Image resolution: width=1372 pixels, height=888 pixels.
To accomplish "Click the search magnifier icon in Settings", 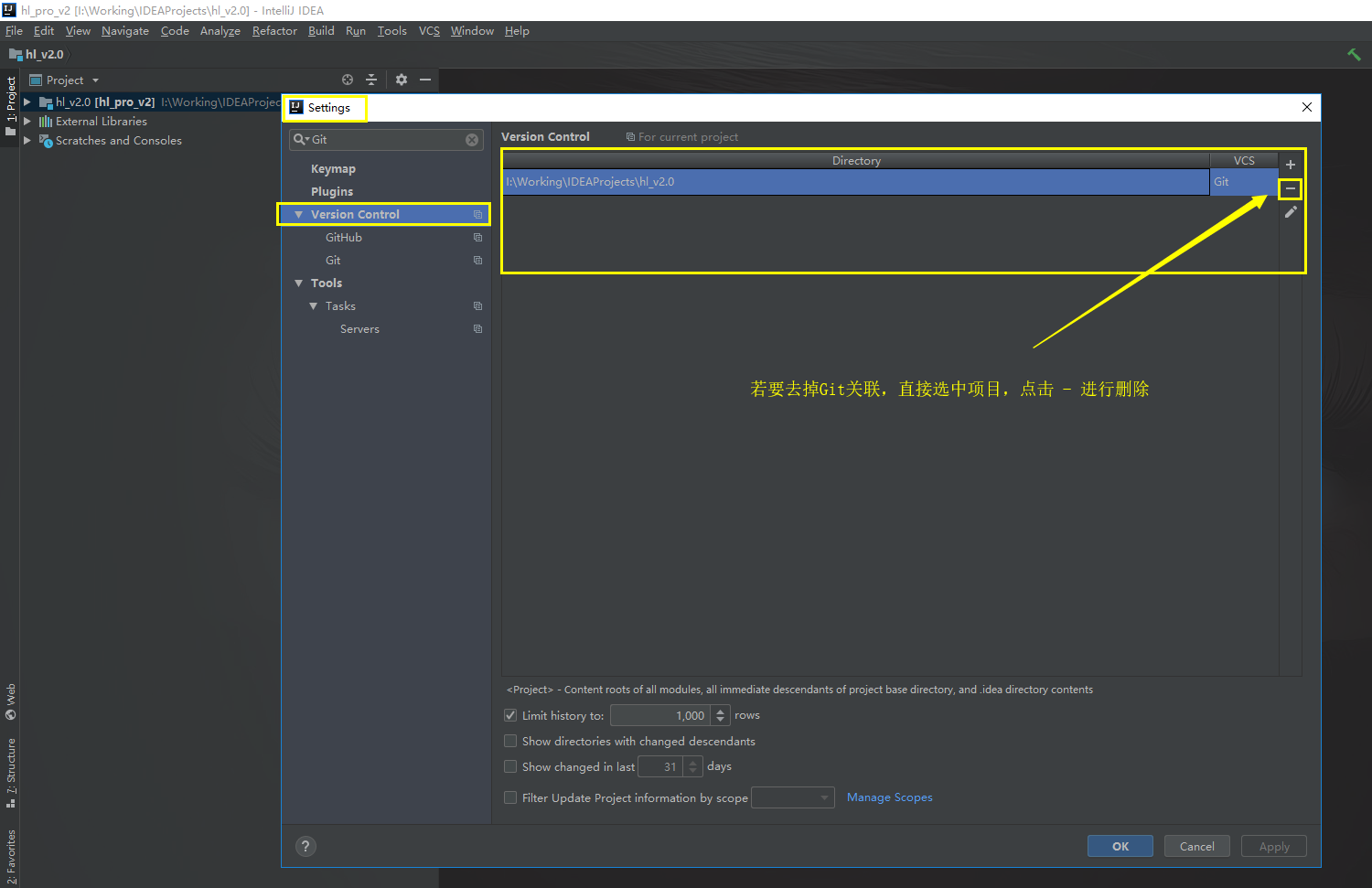I will coord(300,140).
